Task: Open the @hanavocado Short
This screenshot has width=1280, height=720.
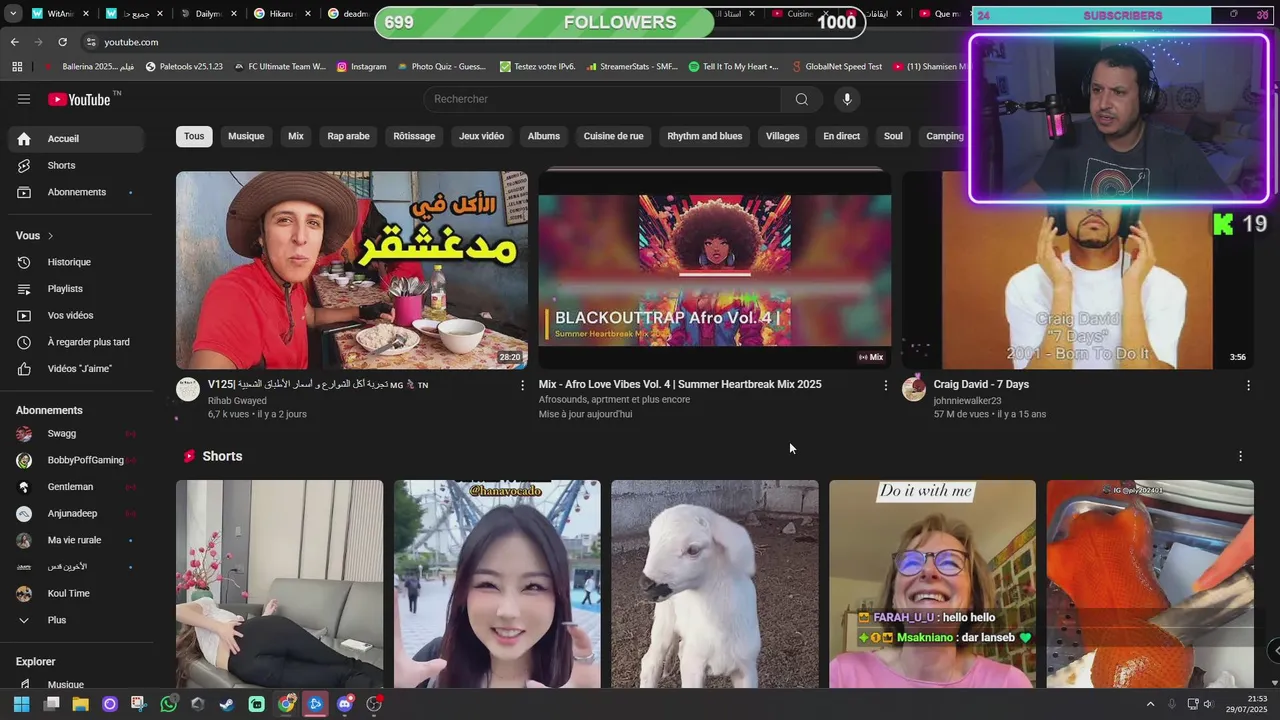Action: click(497, 584)
